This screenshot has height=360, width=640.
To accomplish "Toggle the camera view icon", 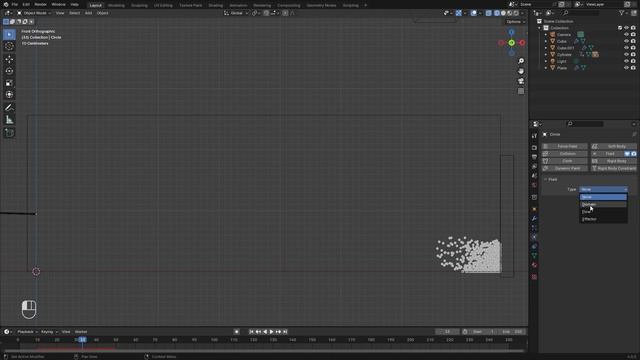I will 521,81.
